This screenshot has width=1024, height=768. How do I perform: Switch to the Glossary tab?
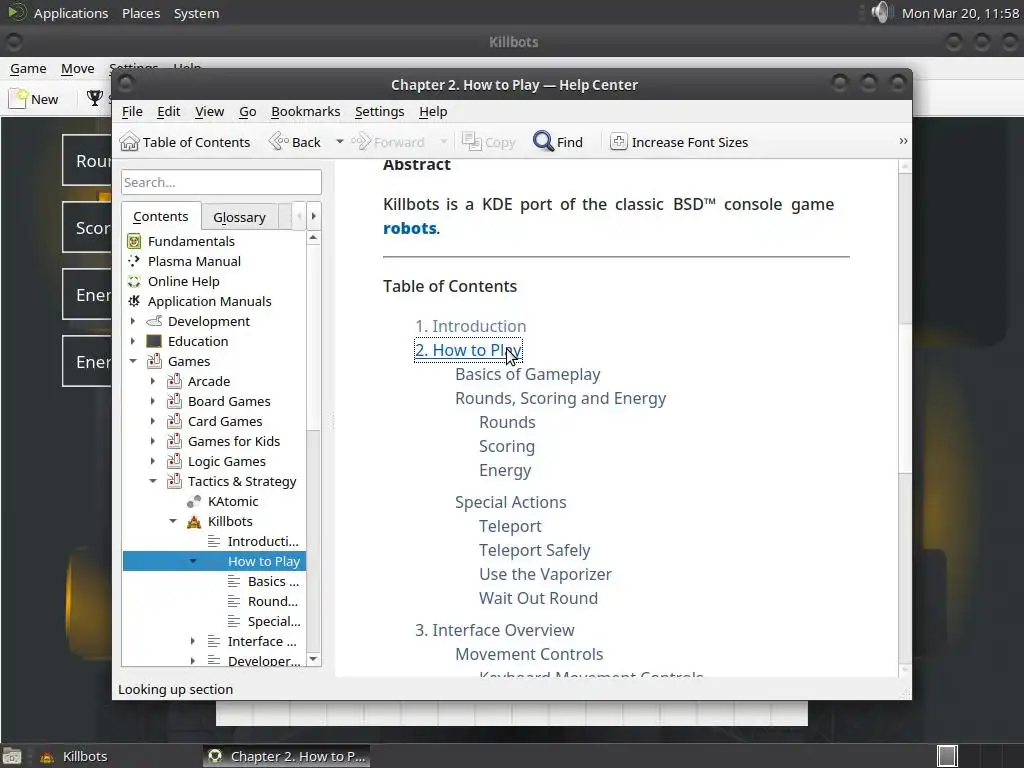(x=239, y=217)
